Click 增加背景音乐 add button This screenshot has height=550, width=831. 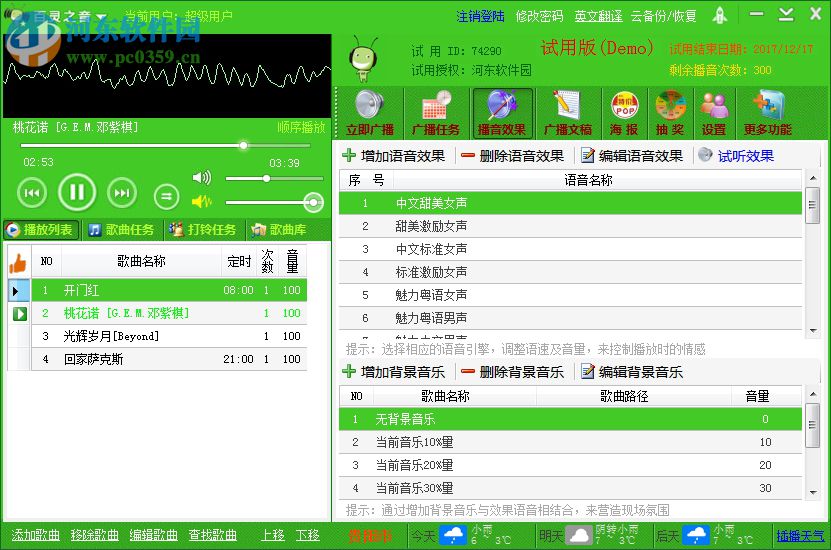click(x=394, y=372)
